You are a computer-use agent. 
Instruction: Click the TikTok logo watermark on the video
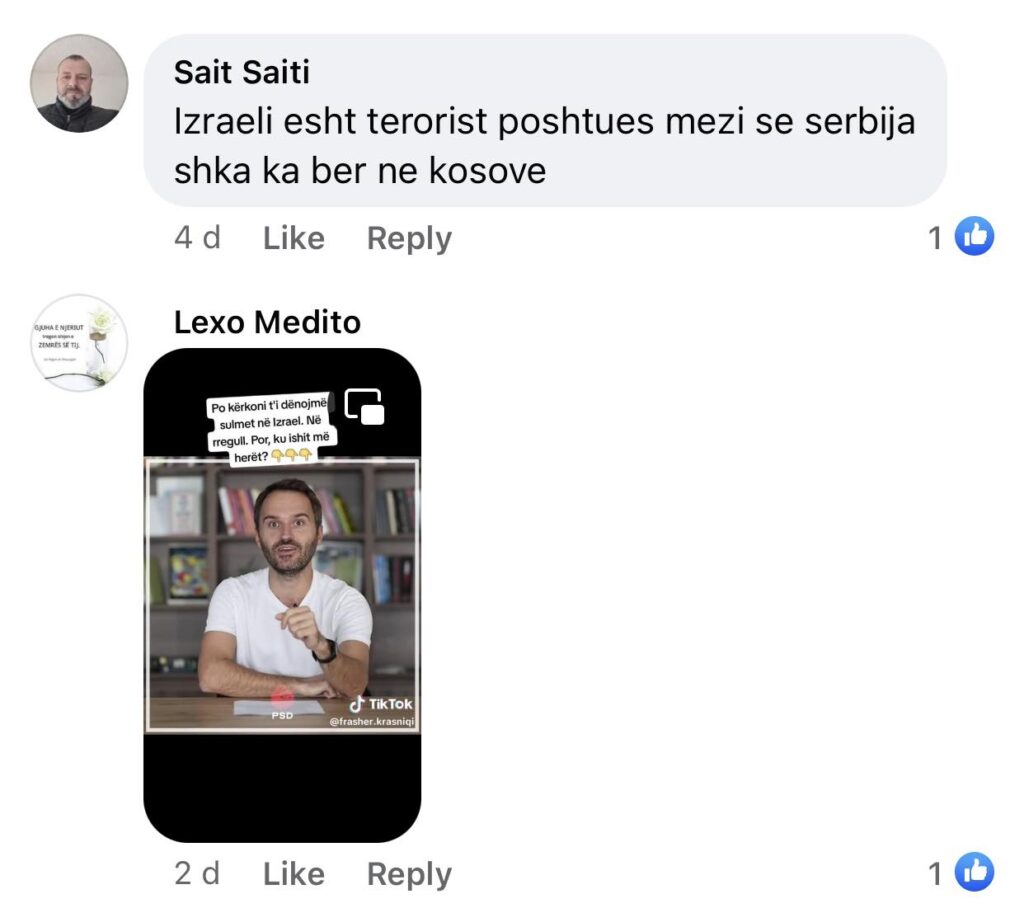click(x=381, y=703)
